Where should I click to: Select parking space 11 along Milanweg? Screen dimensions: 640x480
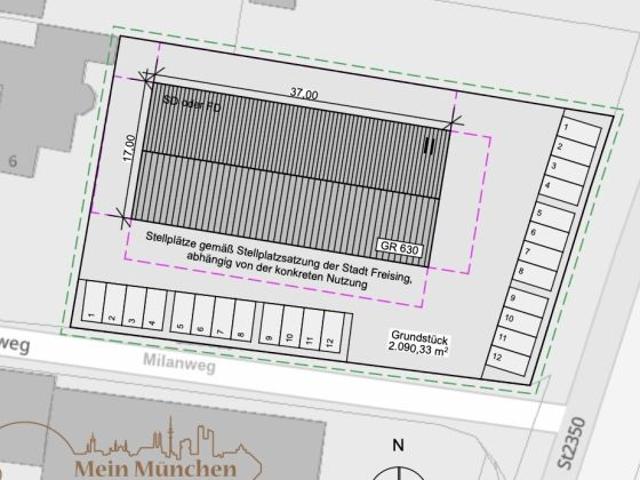pyautogui.click(x=311, y=330)
